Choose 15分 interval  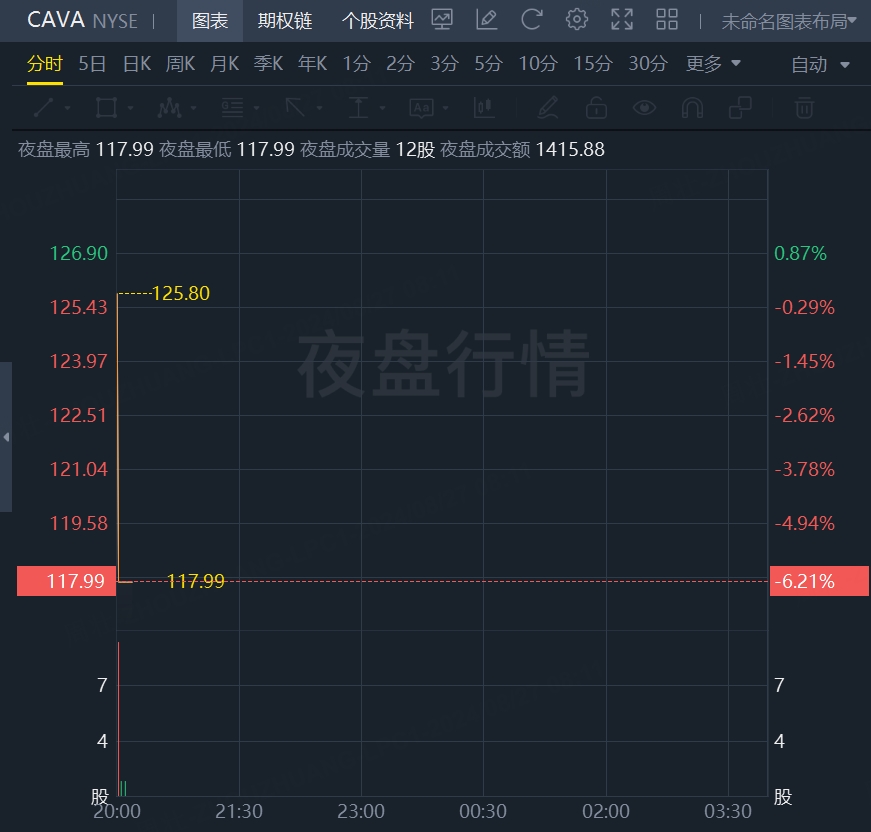click(593, 64)
